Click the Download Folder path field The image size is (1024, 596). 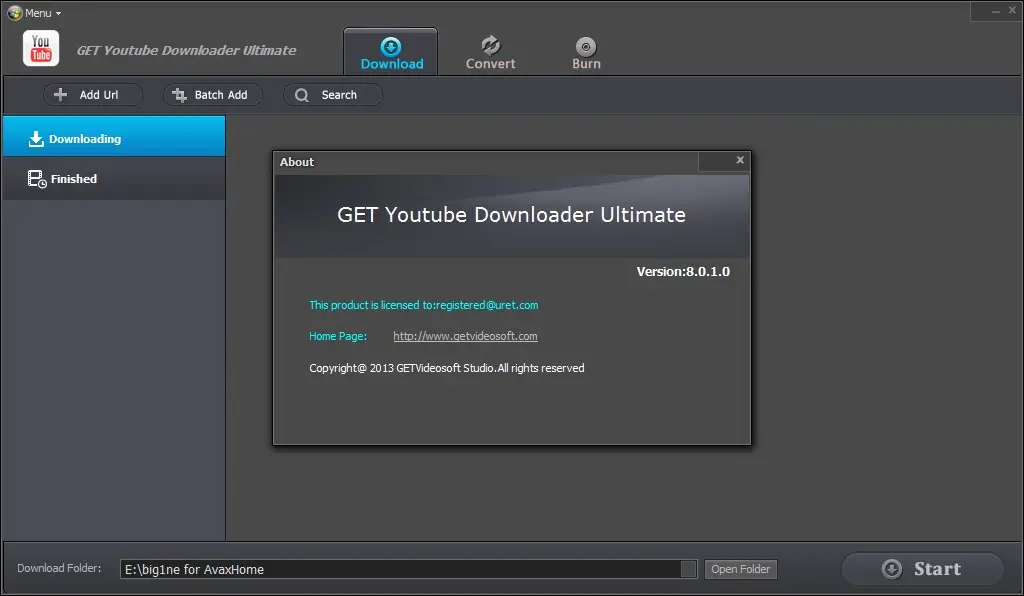400,569
